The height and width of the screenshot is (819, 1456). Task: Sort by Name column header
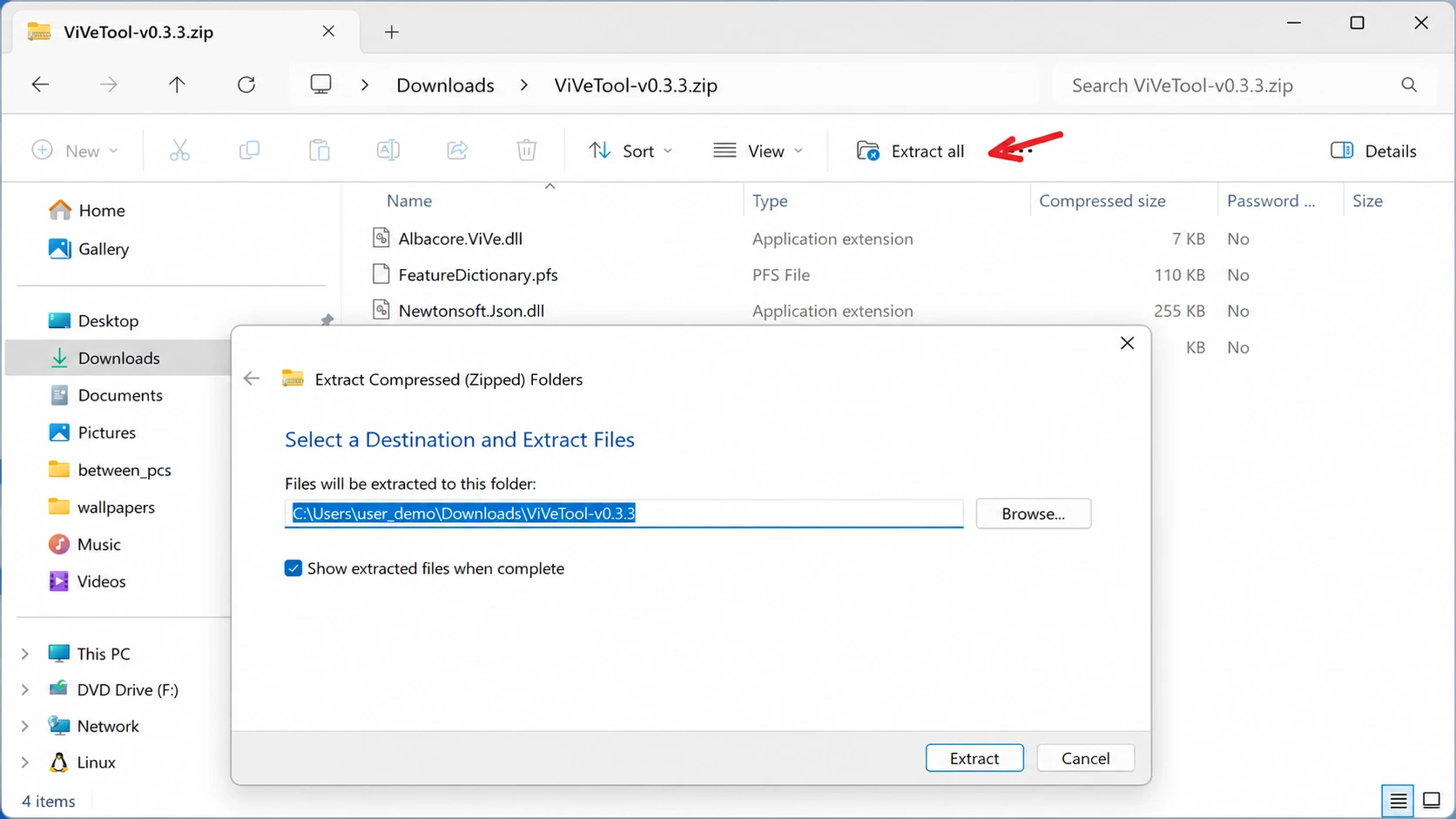point(409,201)
